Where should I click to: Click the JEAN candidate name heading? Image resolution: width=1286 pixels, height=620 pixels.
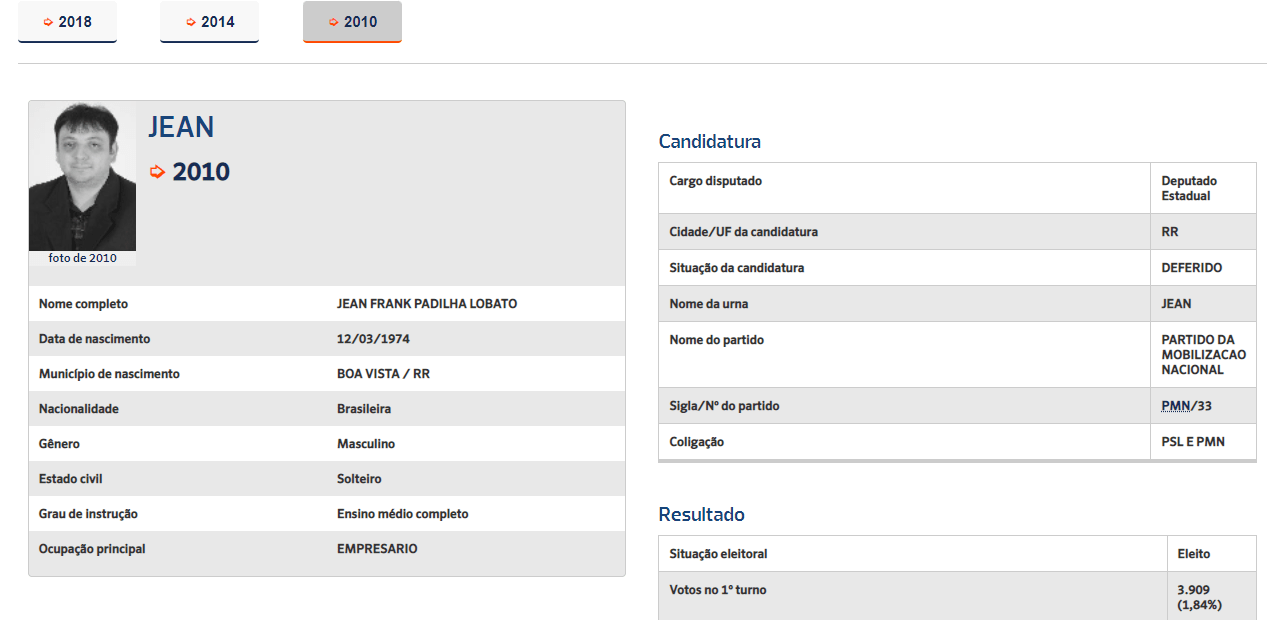181,127
